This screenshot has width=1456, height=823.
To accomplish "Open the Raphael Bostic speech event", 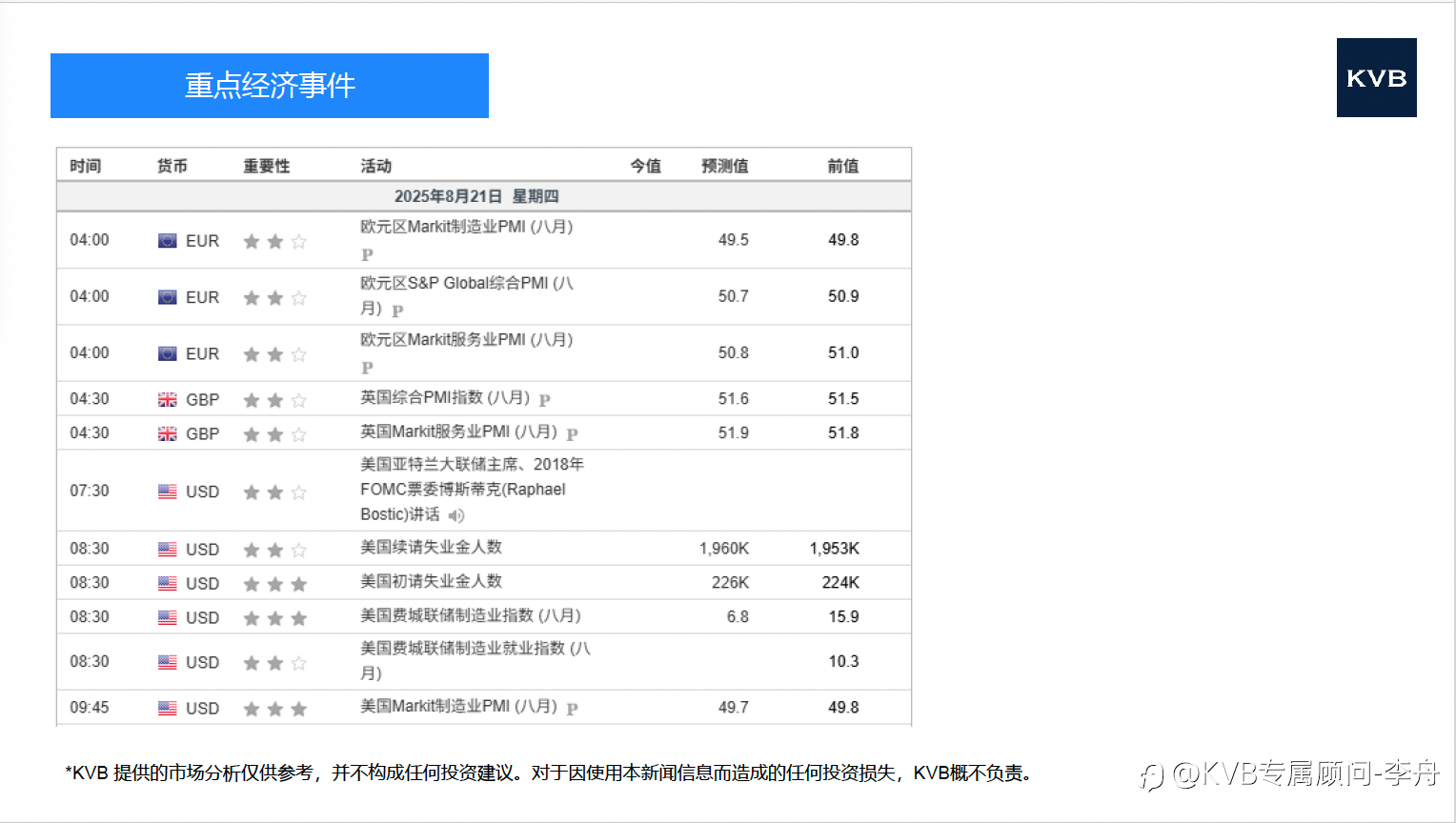I will (x=473, y=490).
